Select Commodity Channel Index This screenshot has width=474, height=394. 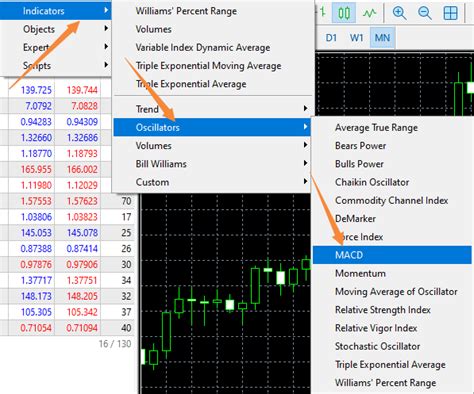point(392,200)
